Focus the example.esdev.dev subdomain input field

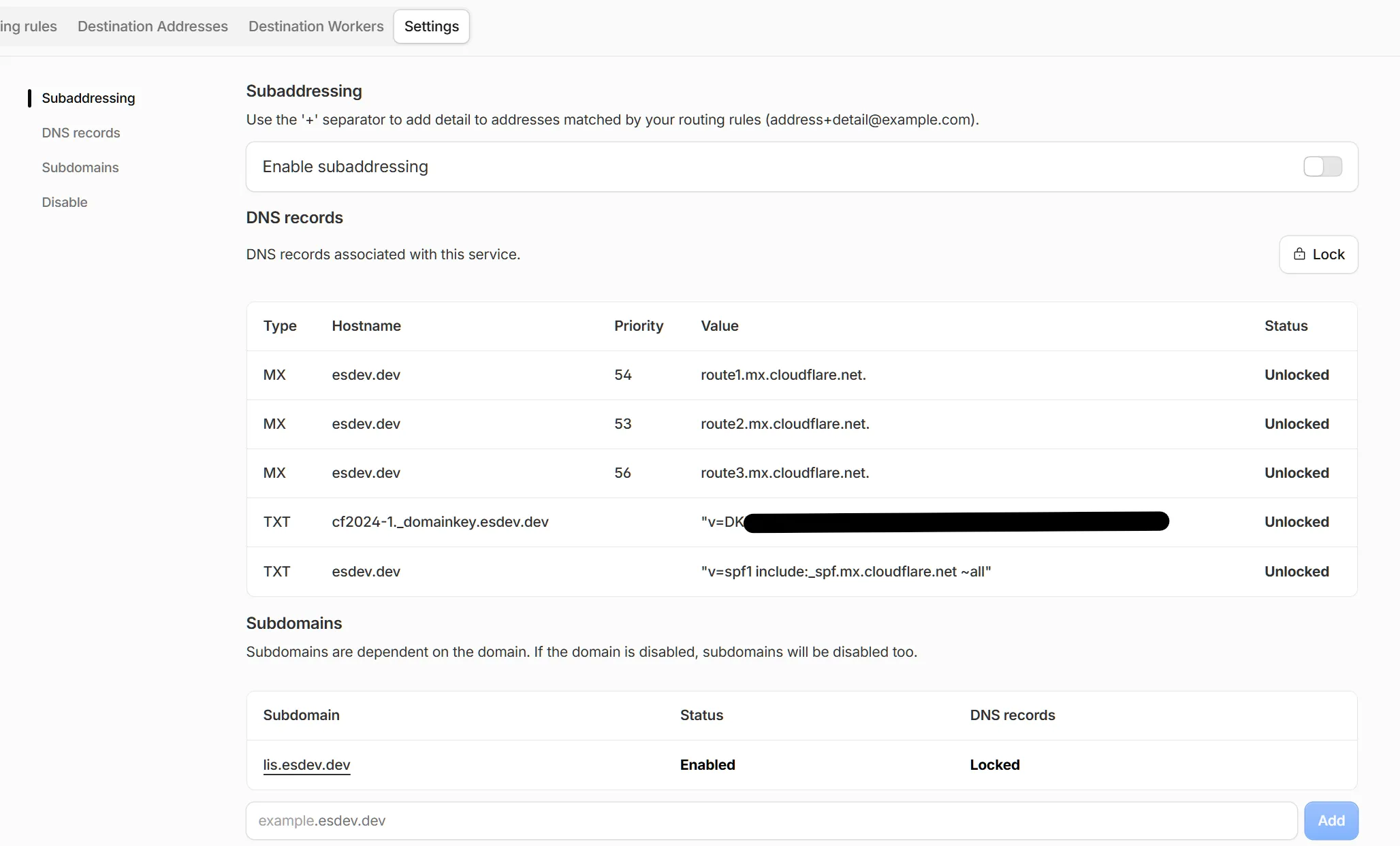coord(771,821)
